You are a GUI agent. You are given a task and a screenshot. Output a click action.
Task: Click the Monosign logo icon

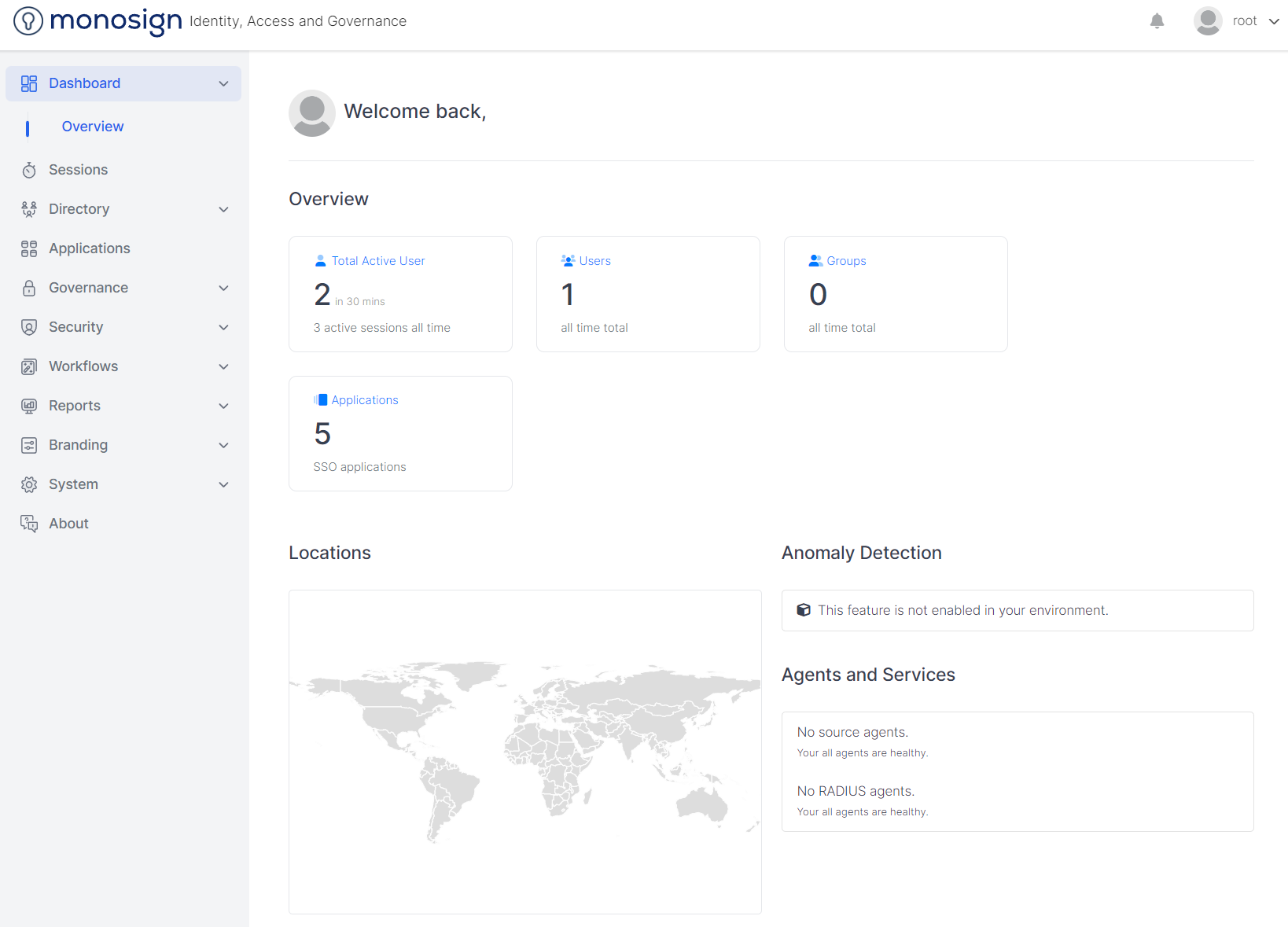28,21
